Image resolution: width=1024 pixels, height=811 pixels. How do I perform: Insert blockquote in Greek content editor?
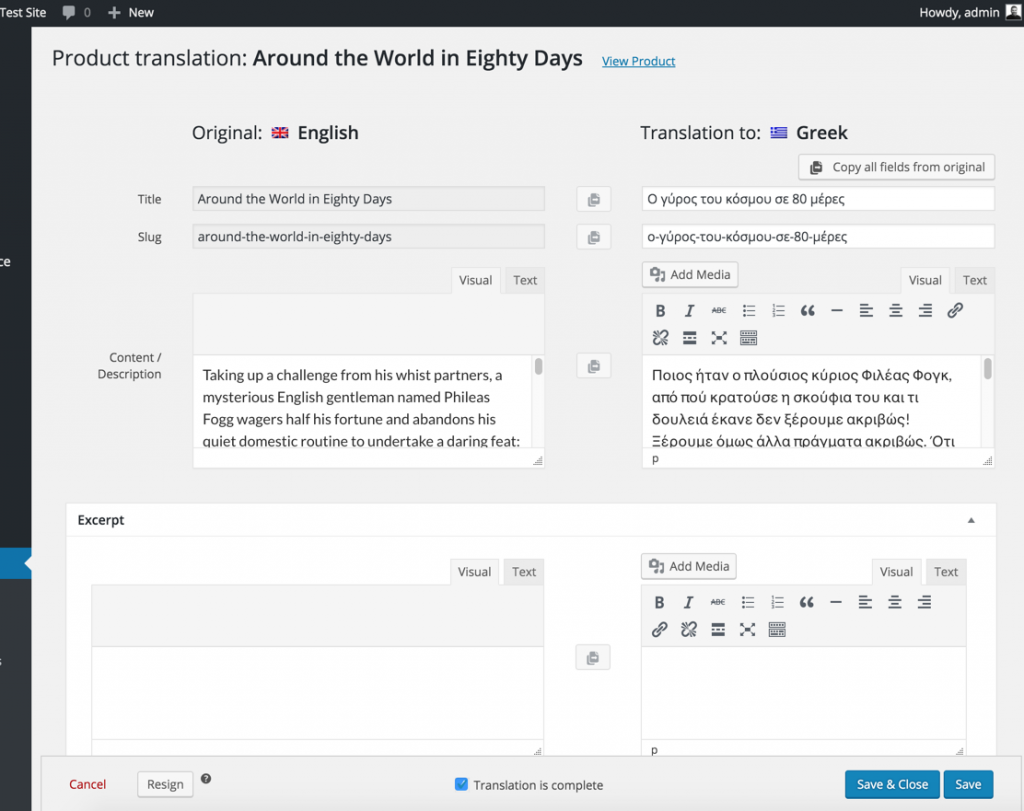[807, 311]
